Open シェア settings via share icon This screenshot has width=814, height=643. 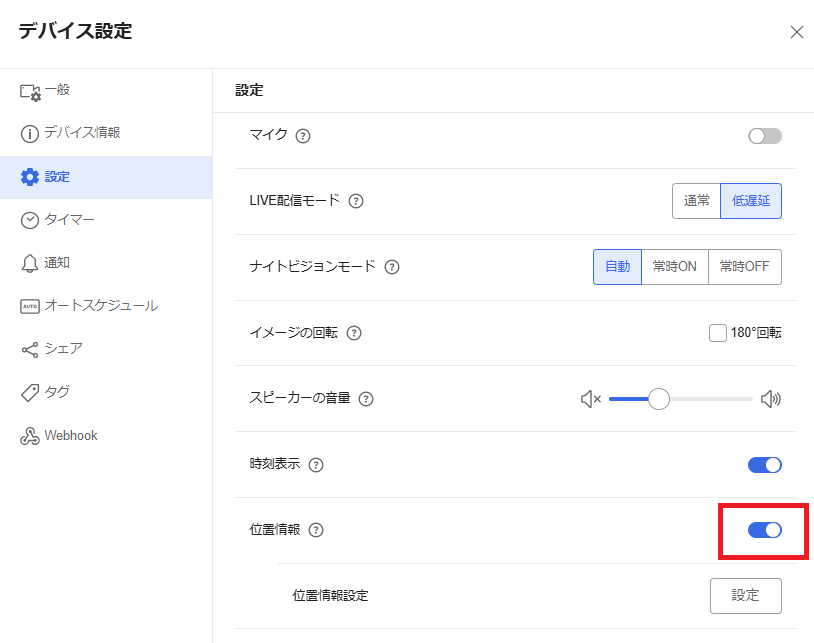pos(30,348)
